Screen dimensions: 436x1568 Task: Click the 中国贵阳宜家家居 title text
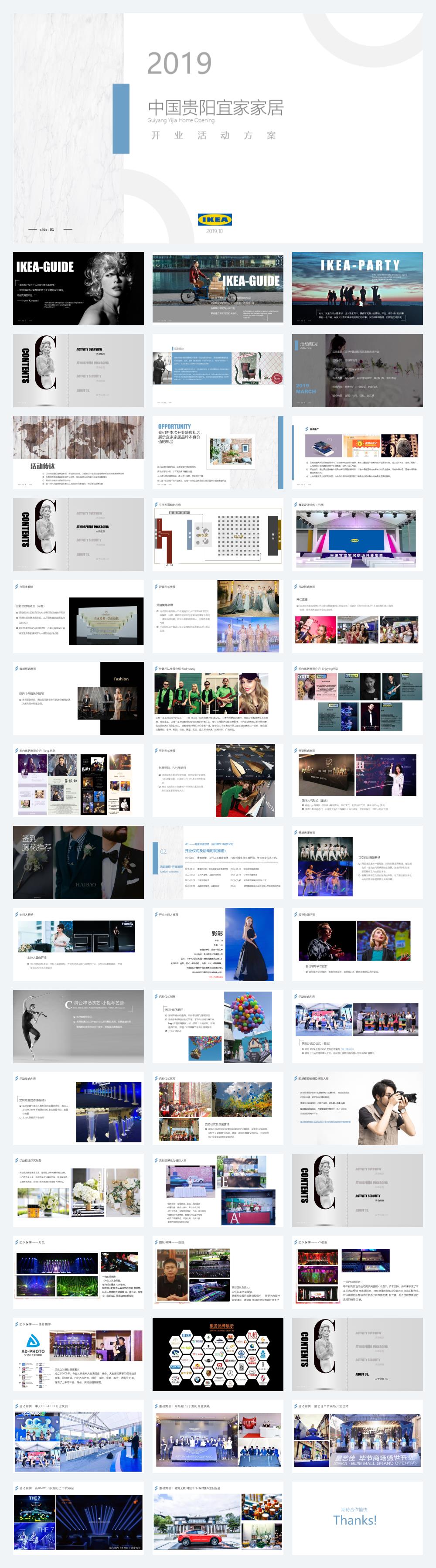[215, 108]
